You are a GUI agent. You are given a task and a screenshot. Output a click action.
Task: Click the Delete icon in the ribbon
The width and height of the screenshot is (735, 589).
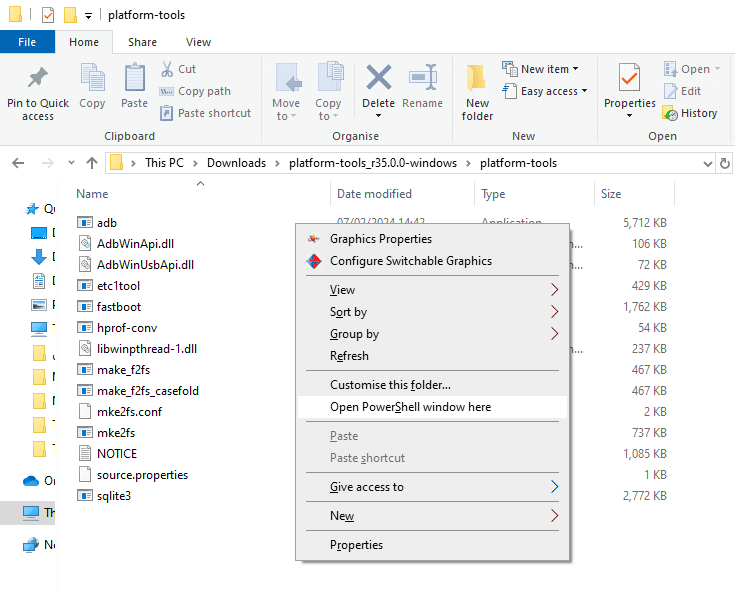378,78
